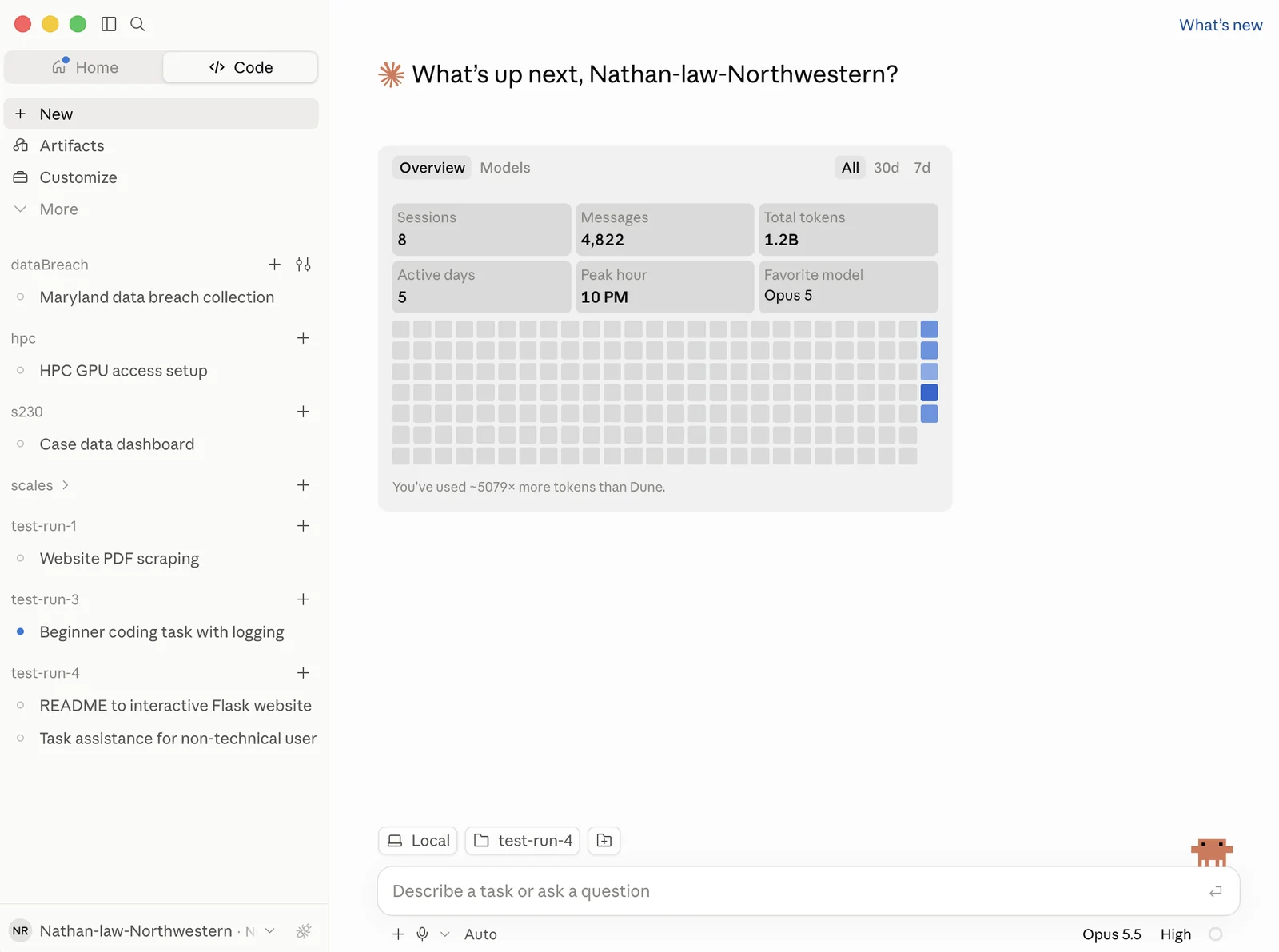Select the All time range
Image resolution: width=1279 pixels, height=952 pixels.
850,168
